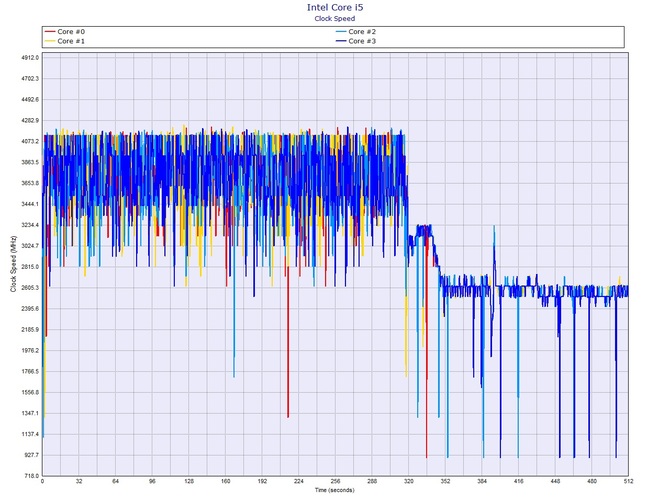Click the Core #3 legend entry
Viewport: 670px width, 502px height.
(x=356, y=41)
